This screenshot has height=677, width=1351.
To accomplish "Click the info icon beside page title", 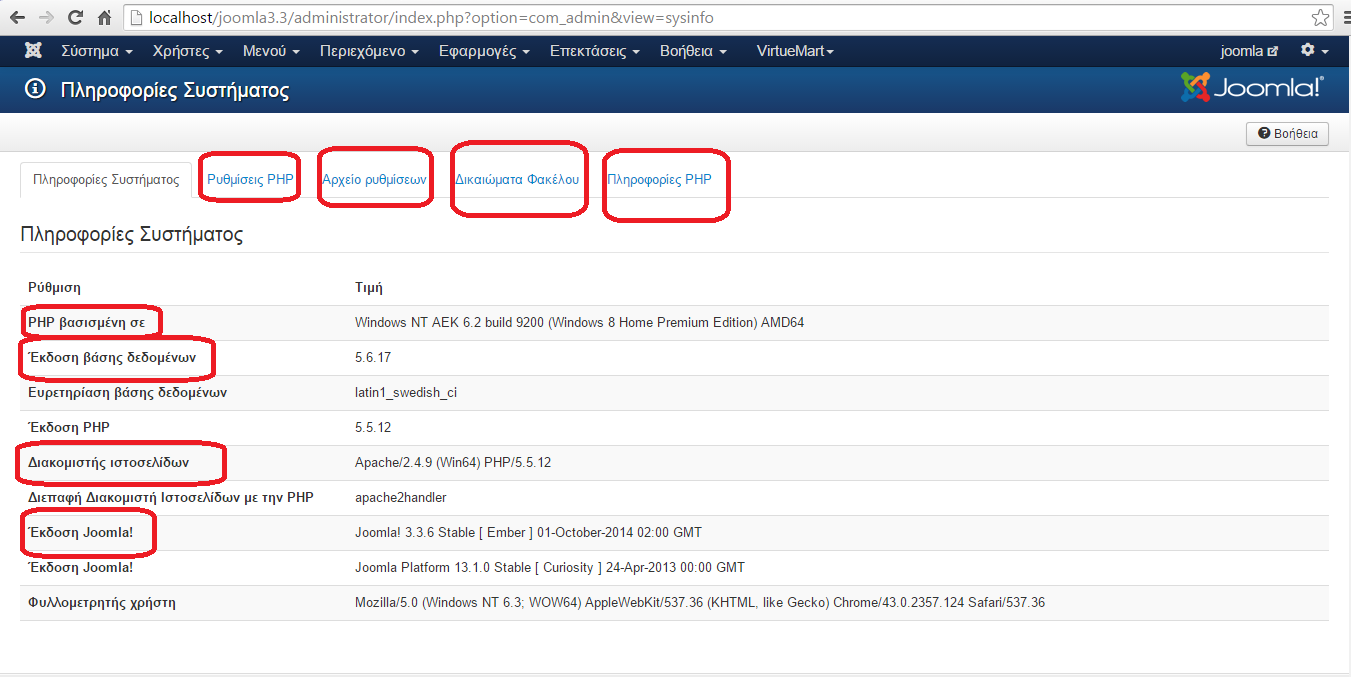I will pyautogui.click(x=37, y=90).
